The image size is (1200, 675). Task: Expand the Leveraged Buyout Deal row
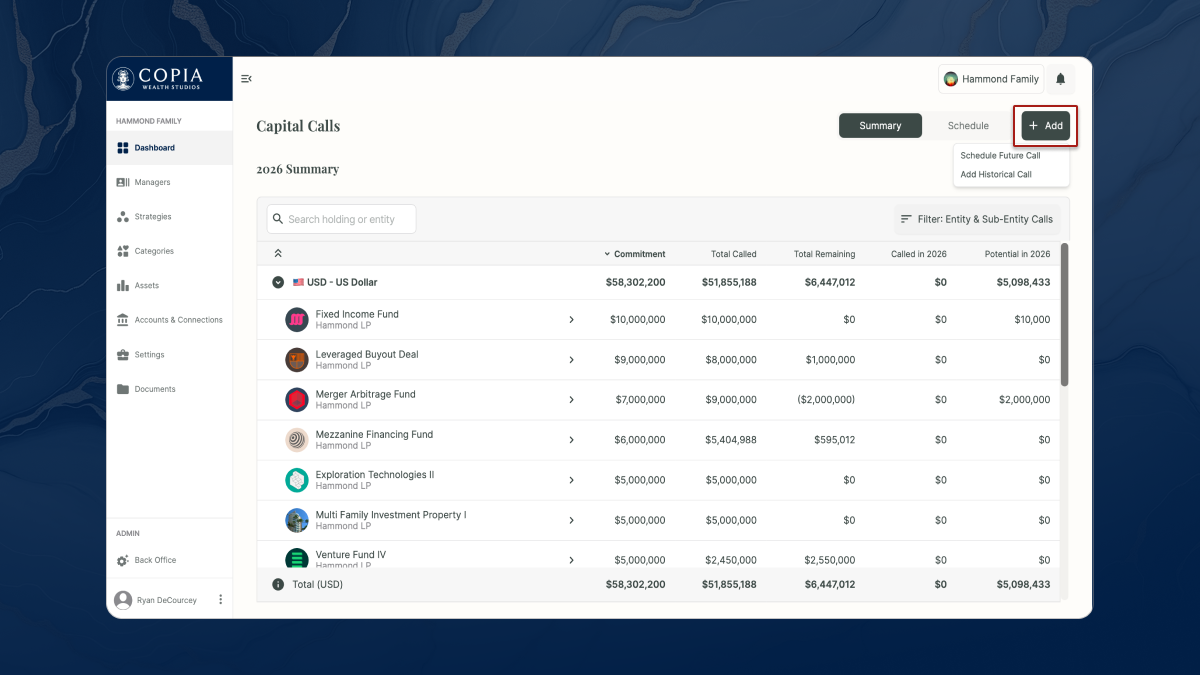pos(571,360)
